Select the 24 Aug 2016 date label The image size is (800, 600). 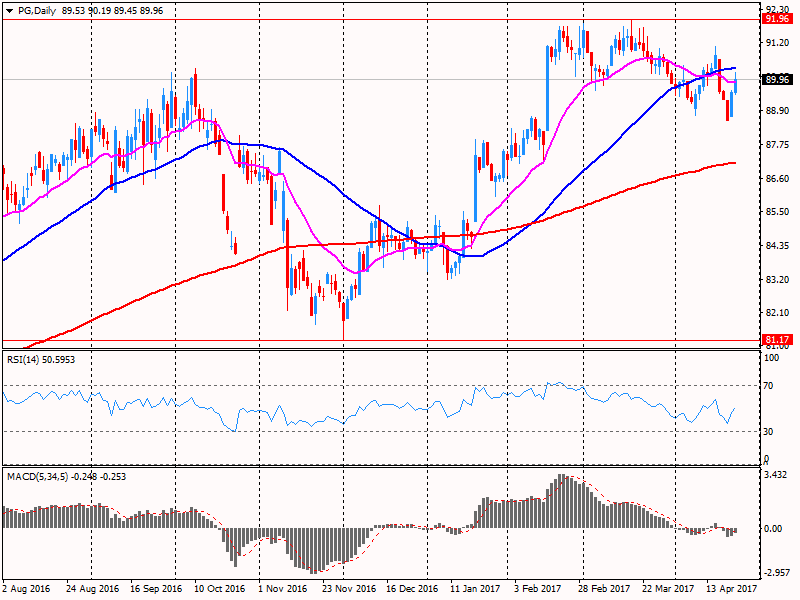coord(93,588)
